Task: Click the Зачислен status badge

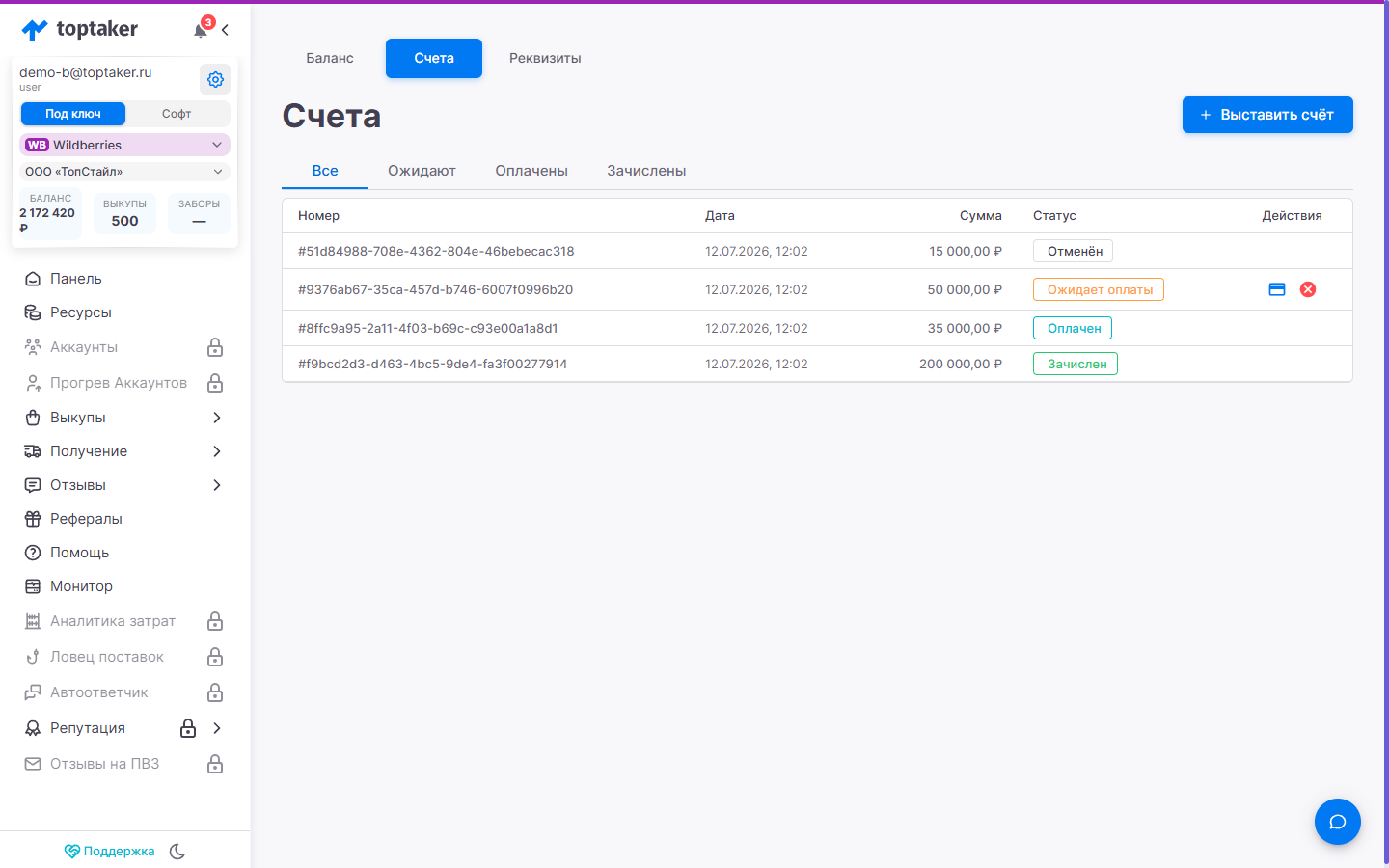Action: click(1076, 364)
